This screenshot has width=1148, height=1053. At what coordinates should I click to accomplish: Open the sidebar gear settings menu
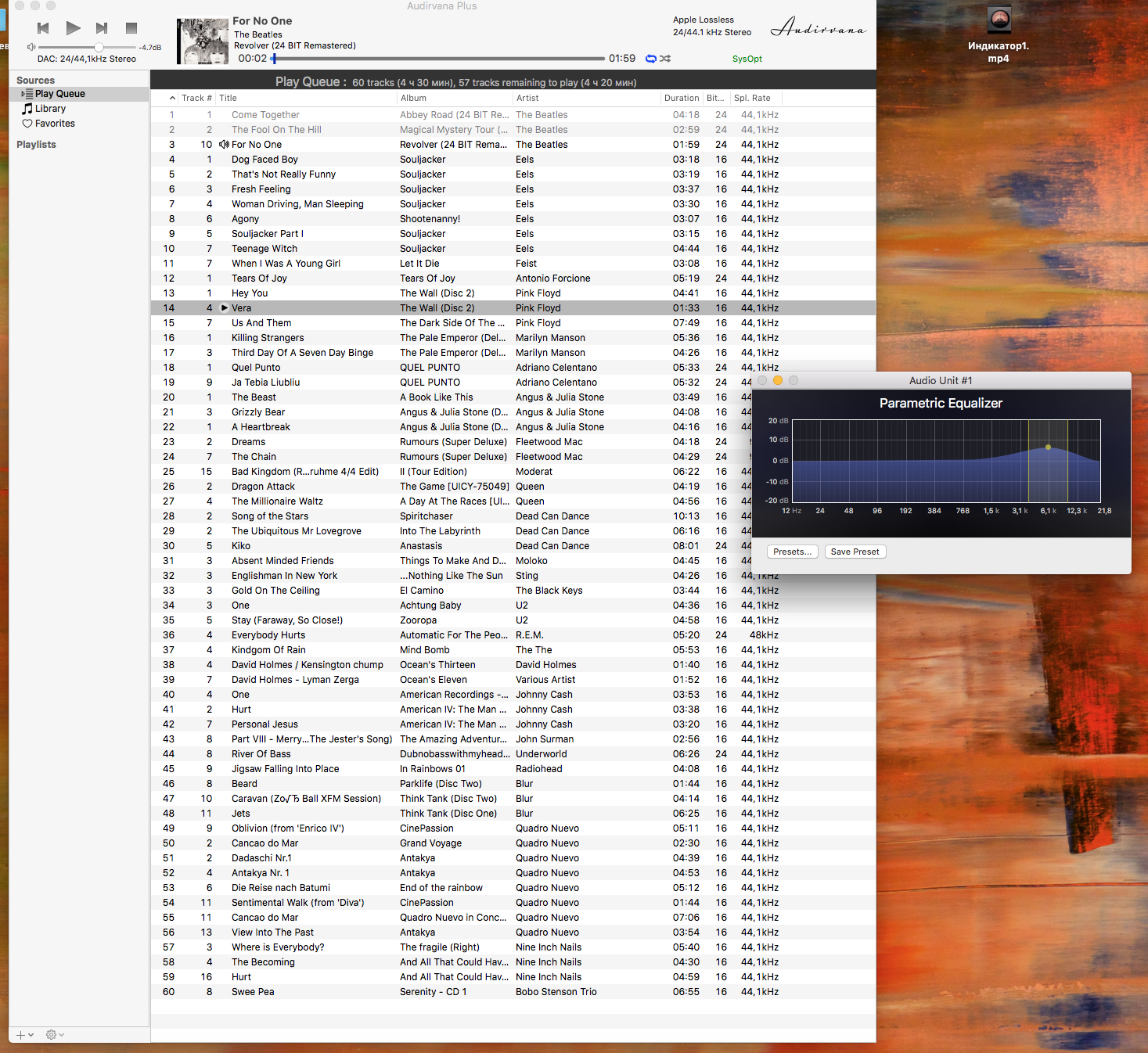55,1035
